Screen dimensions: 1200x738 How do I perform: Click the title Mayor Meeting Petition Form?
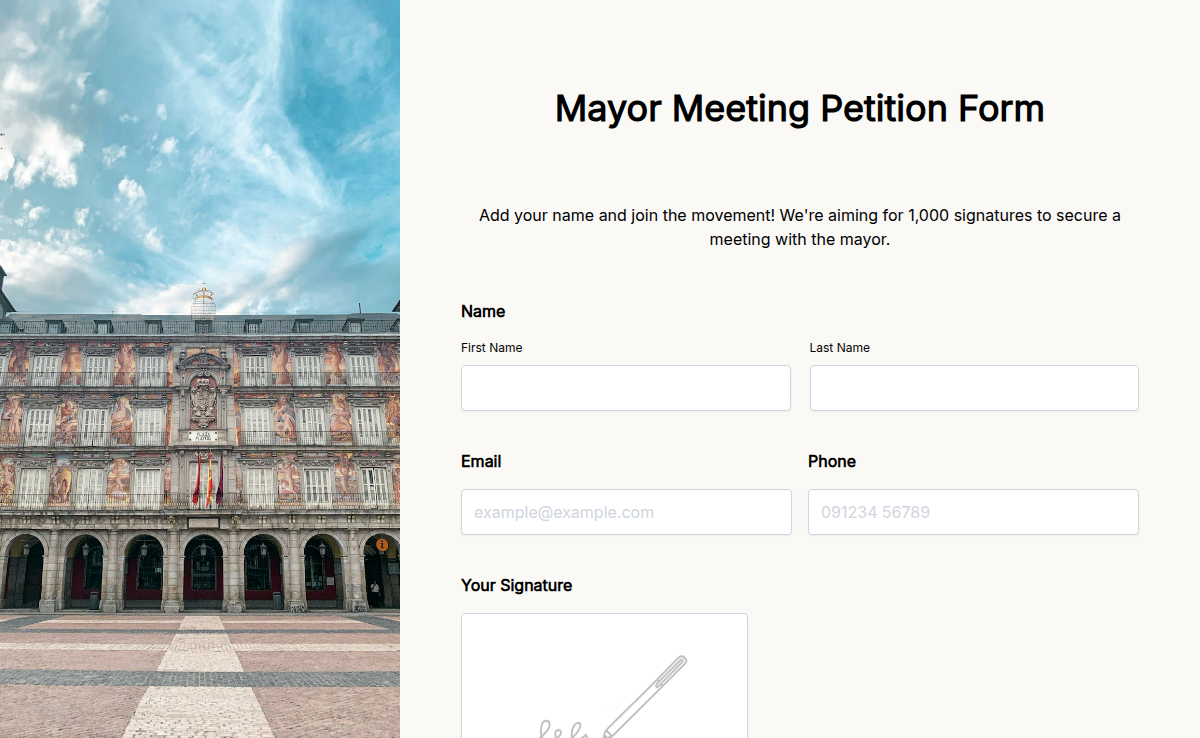[799, 108]
